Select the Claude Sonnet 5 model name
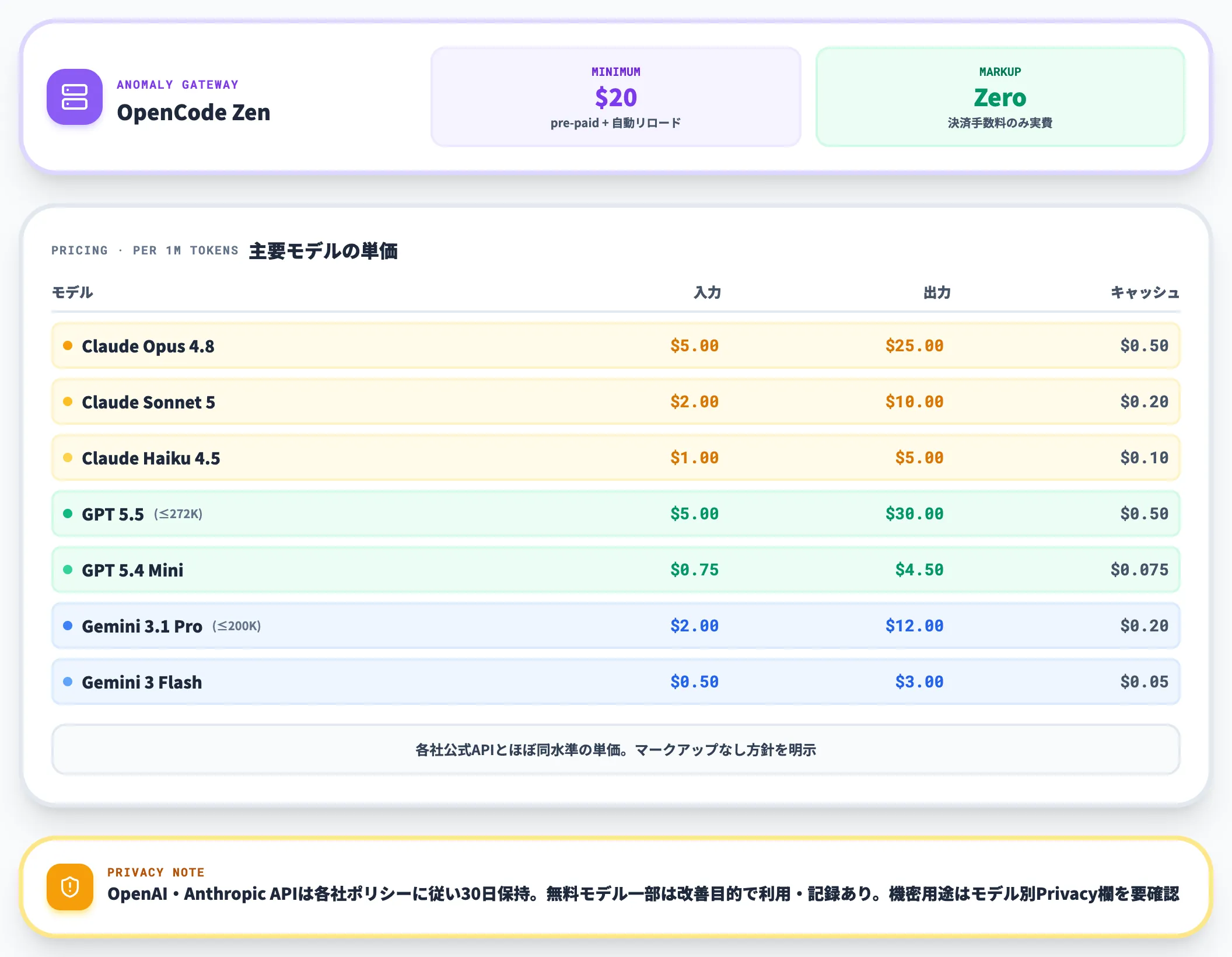 149,402
